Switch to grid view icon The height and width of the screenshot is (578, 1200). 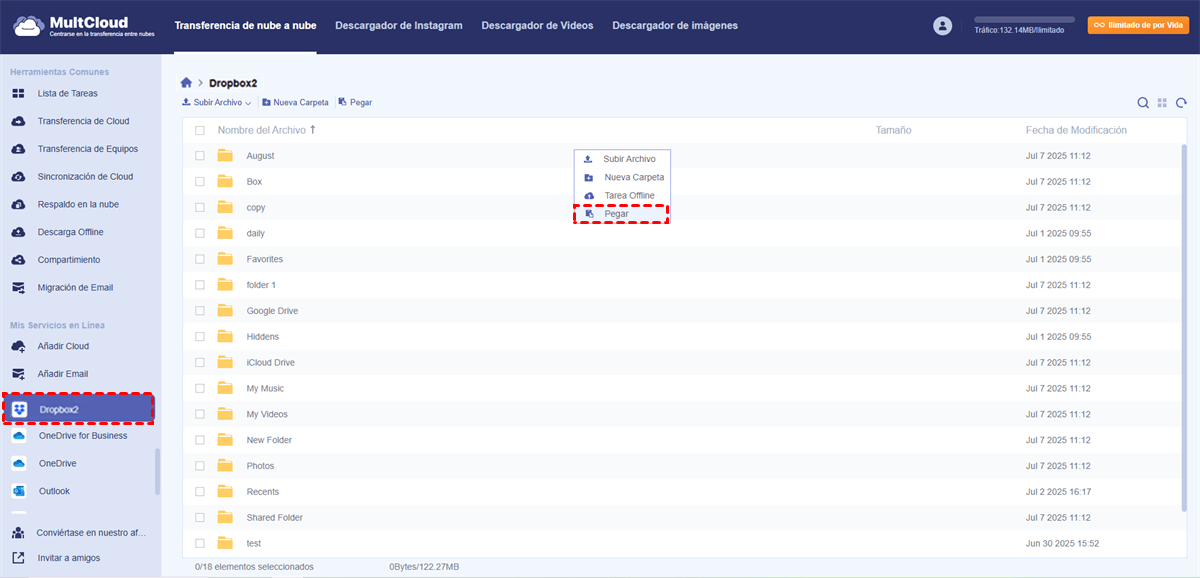(x=1162, y=102)
